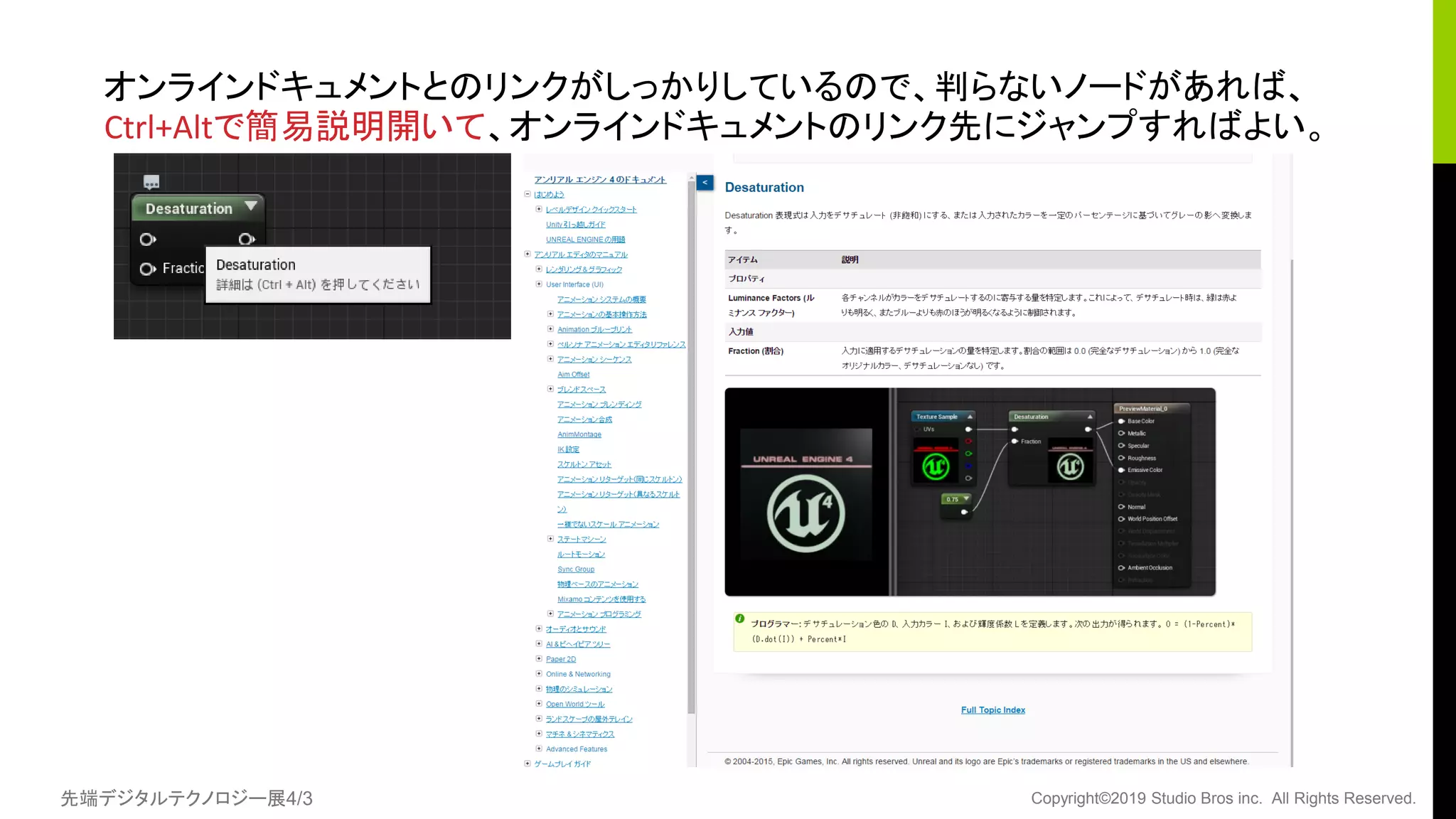Click the Fraction (割合) table row label
1456x819 pixels.
[x=756, y=351]
